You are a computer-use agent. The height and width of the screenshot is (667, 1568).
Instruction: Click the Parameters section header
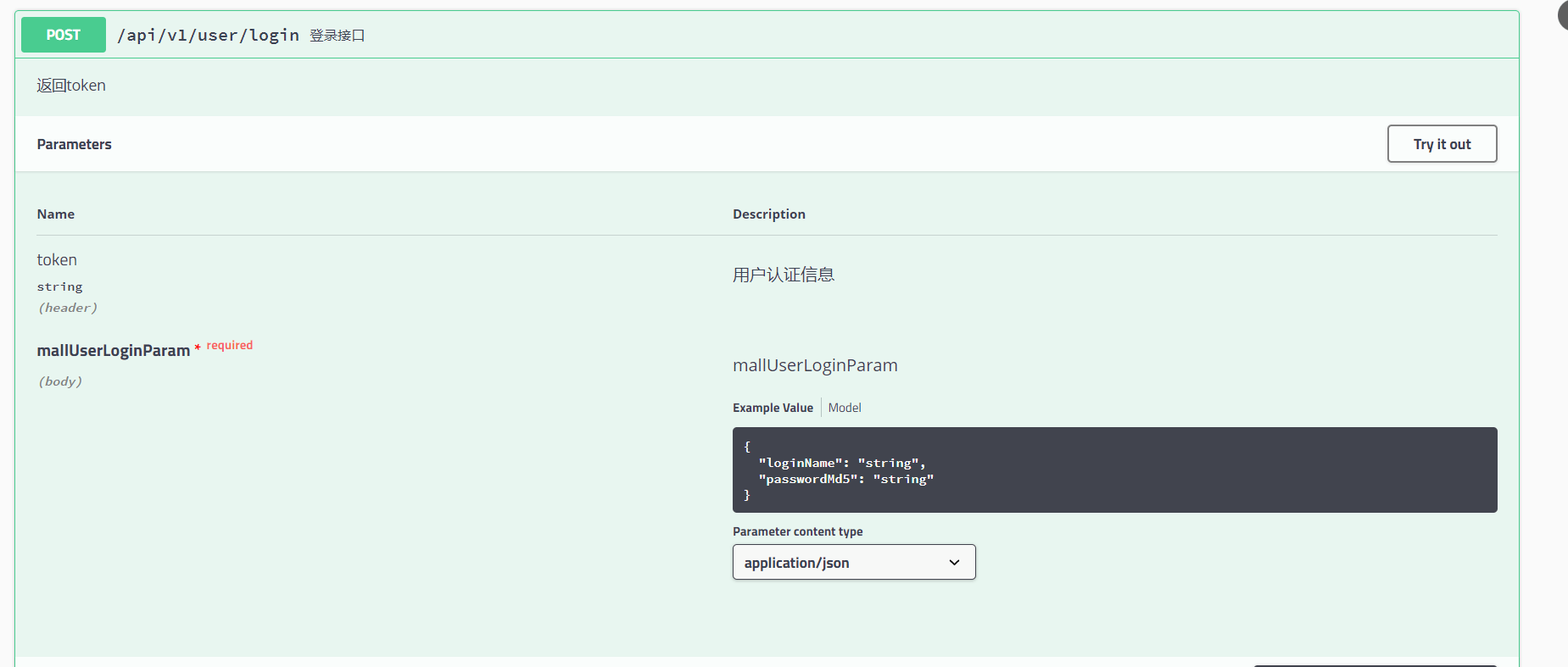tap(74, 144)
